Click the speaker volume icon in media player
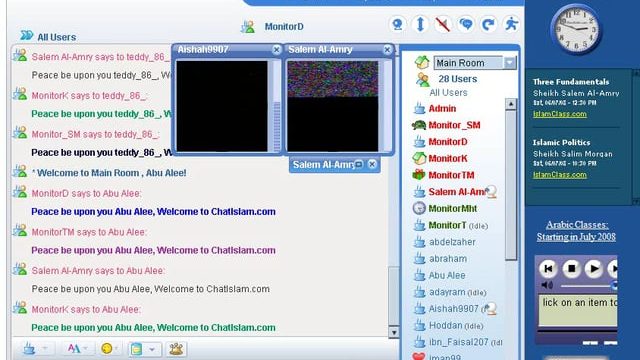The image size is (640, 360). click(547, 285)
